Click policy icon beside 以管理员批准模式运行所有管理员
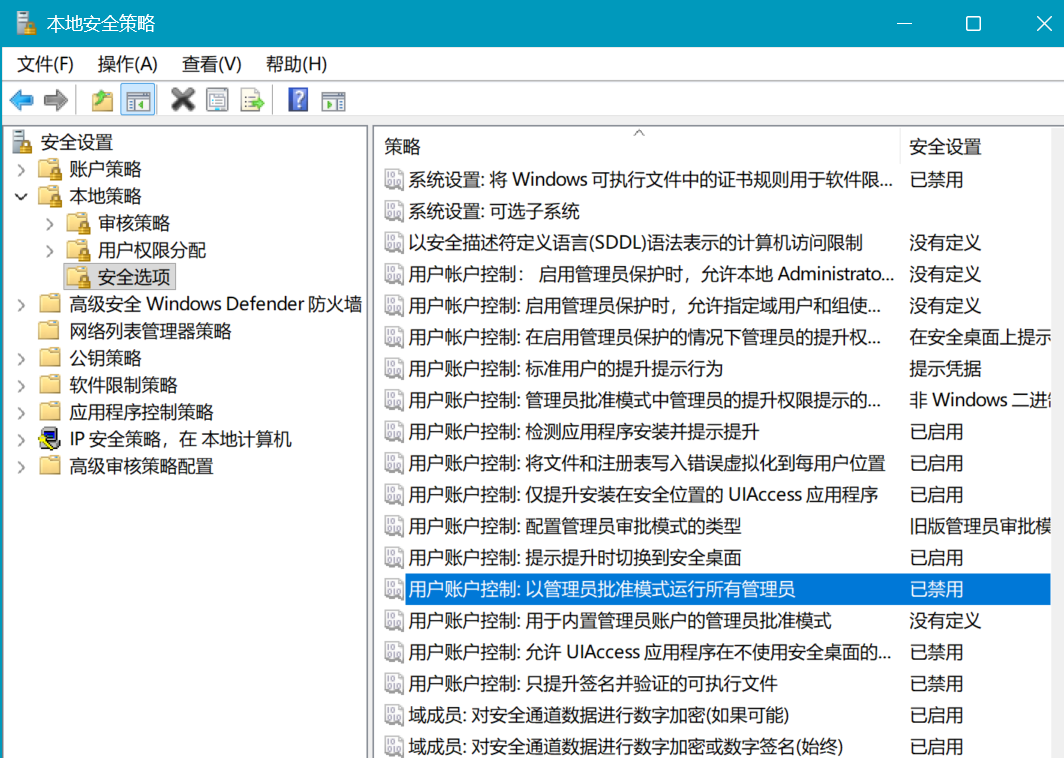The width and height of the screenshot is (1064, 758). 394,589
